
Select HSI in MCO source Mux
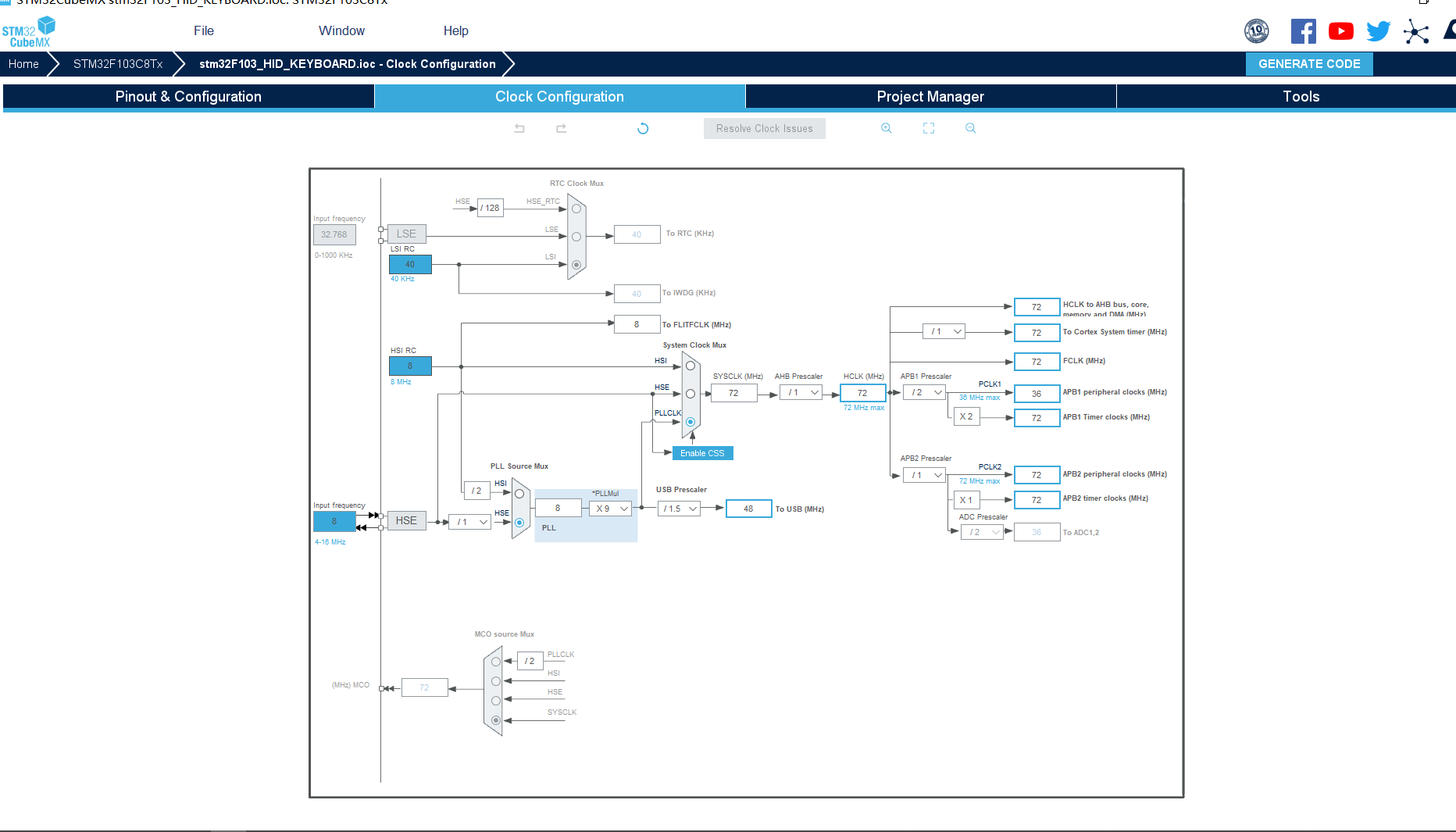tap(496, 681)
